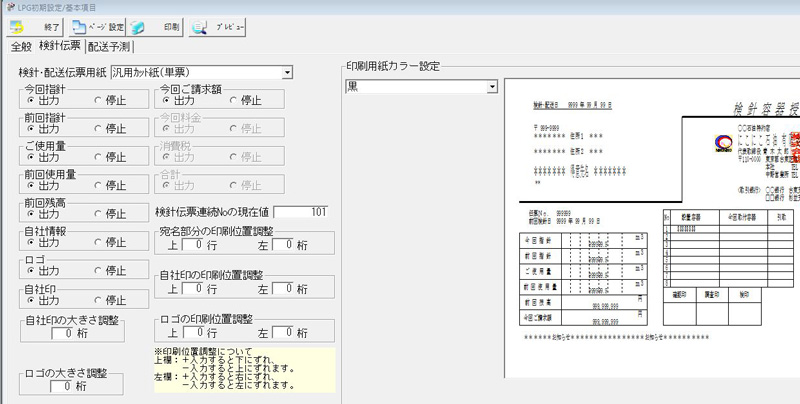Open the 配送予測 tab
The width and height of the screenshot is (800, 404).
tap(110, 46)
